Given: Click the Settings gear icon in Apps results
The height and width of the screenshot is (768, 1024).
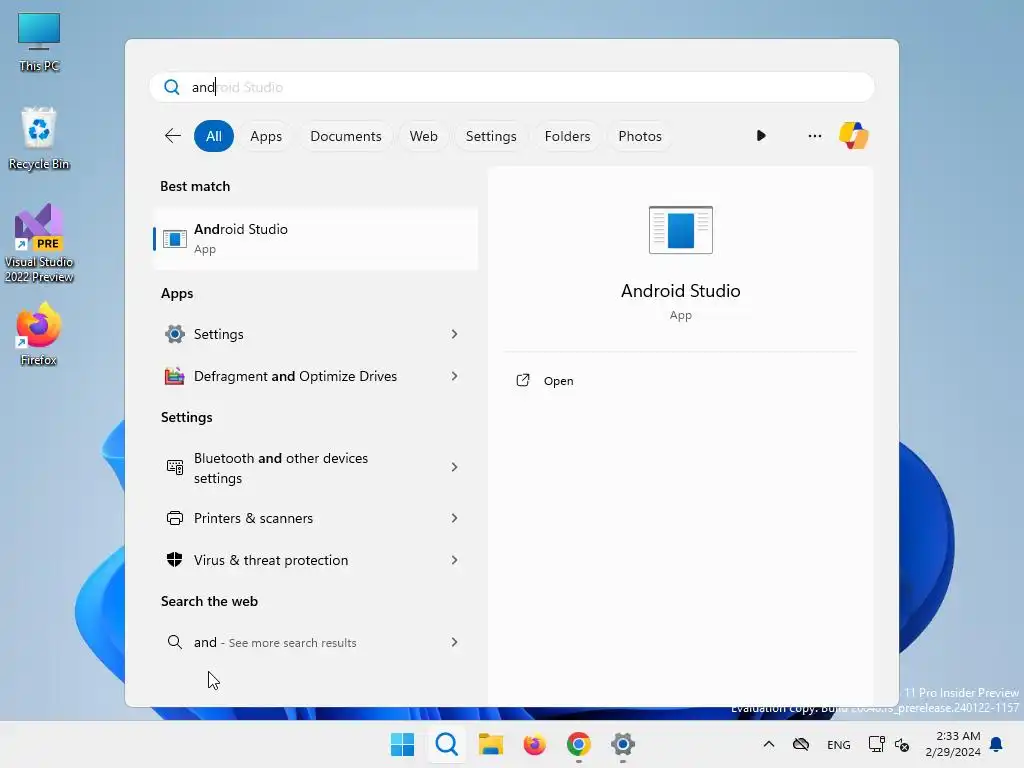Looking at the screenshot, I should [x=174, y=334].
